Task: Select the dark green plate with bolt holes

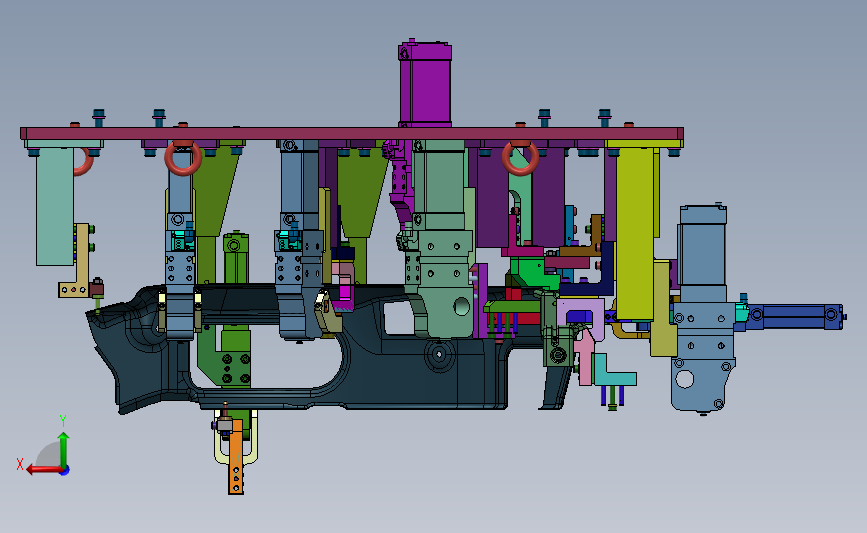Action: click(227, 359)
